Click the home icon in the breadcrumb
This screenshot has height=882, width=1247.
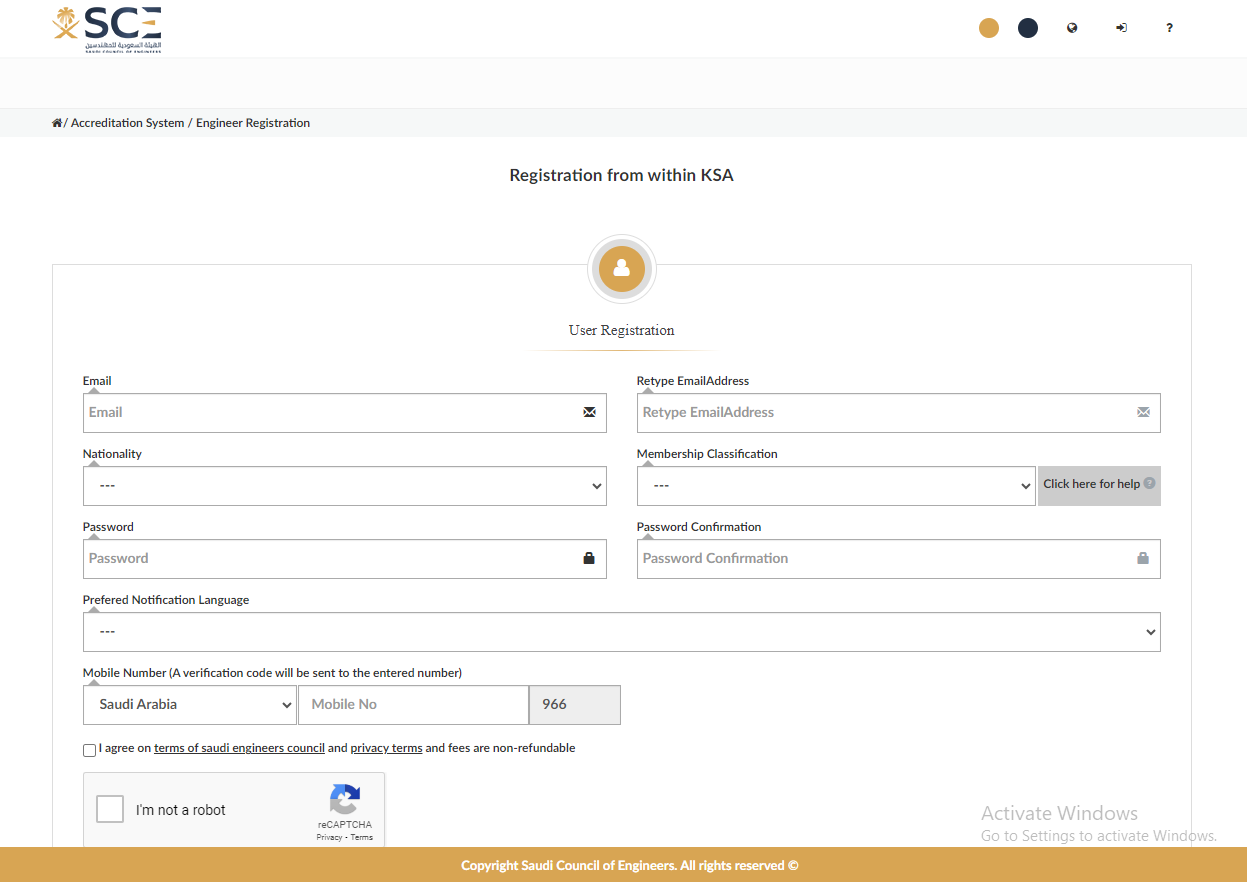(57, 122)
